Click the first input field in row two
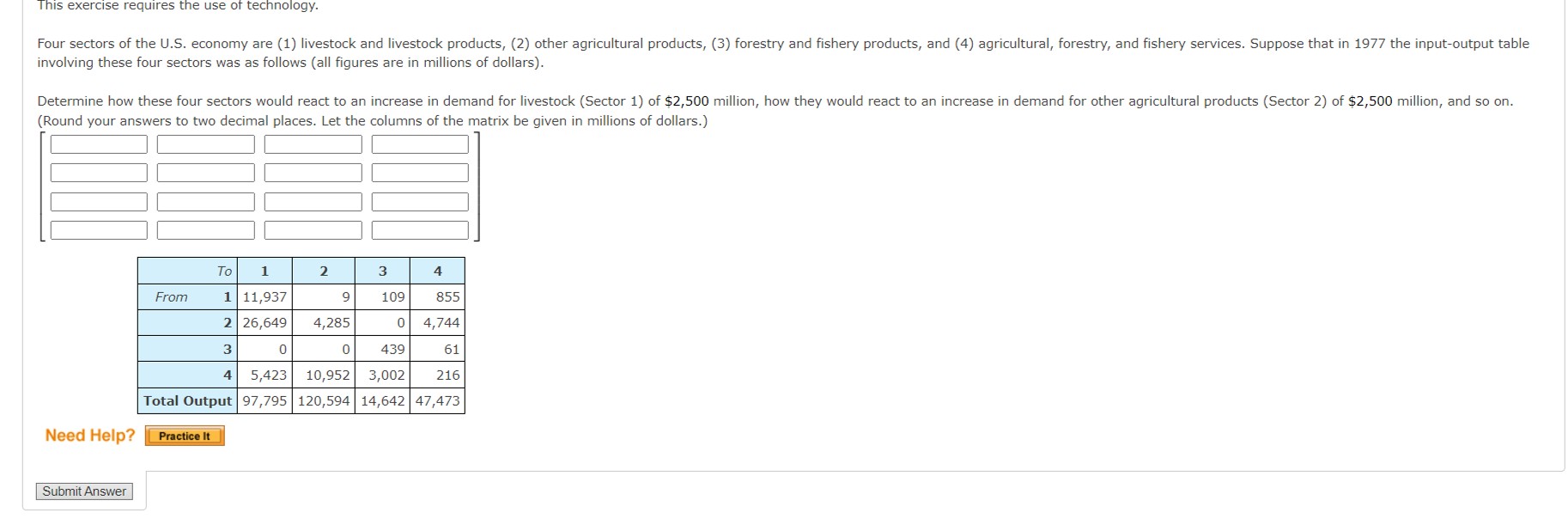This screenshot has height=519, width=1568. coord(98,173)
